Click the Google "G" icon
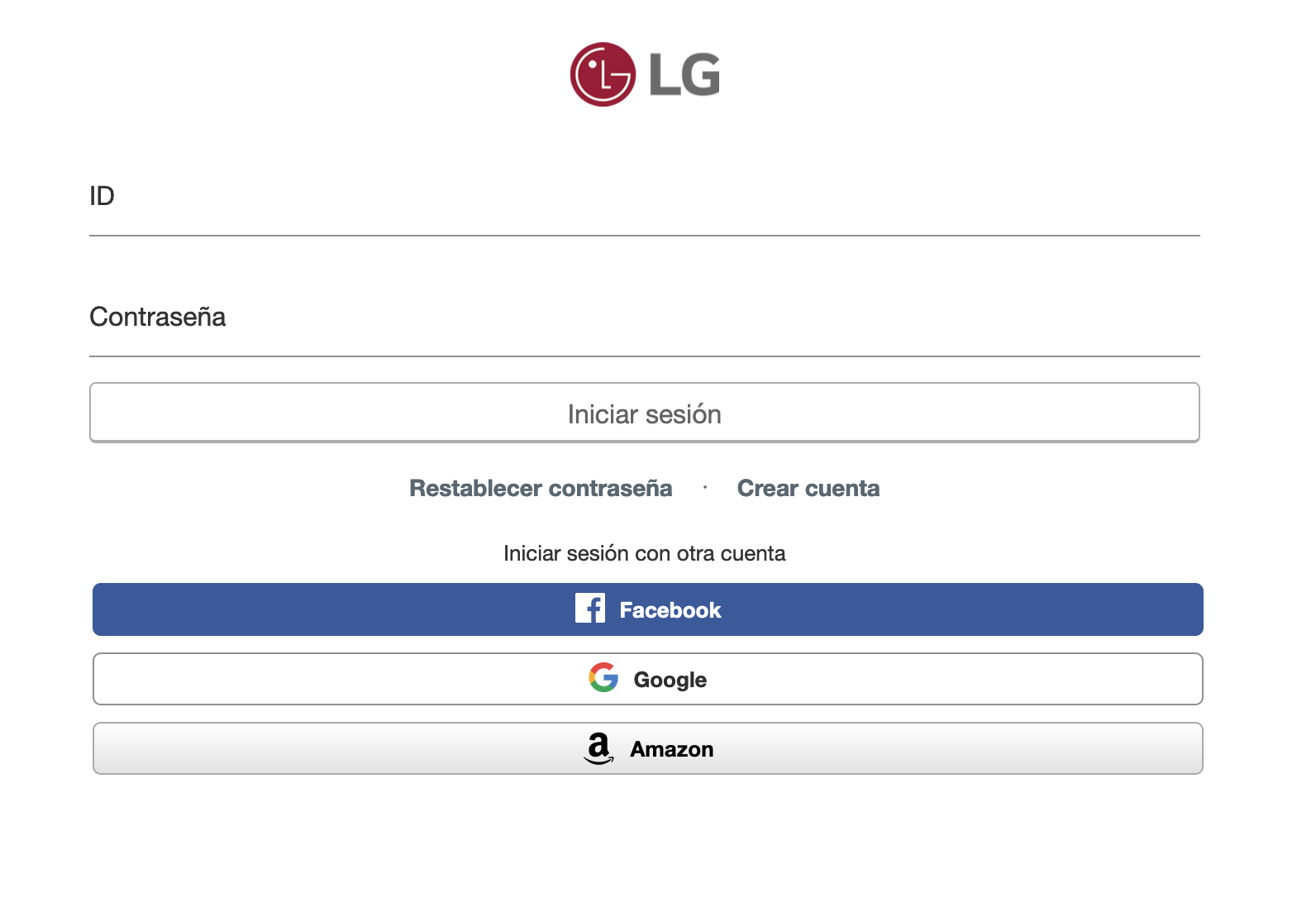 point(603,679)
